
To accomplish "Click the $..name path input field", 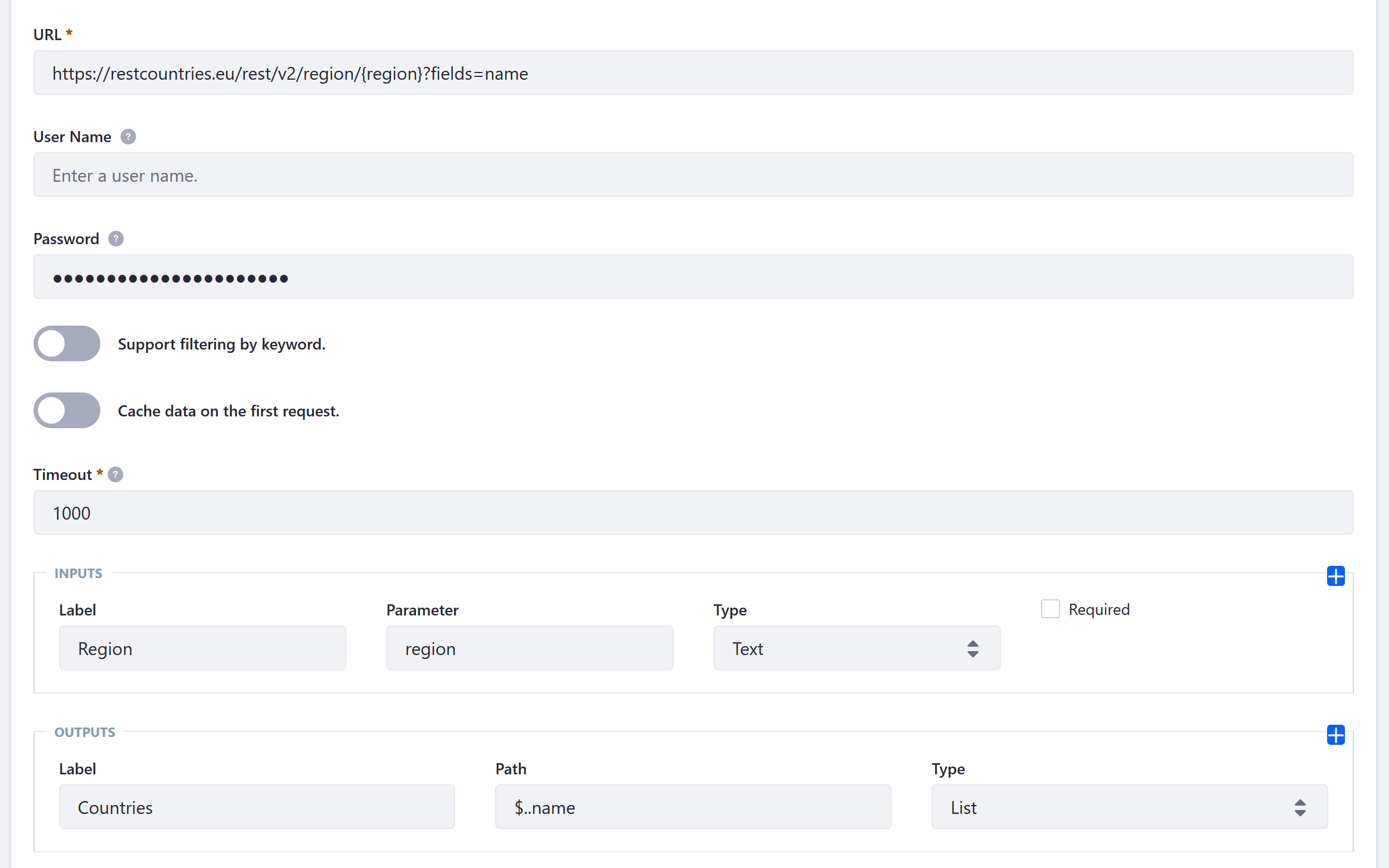I will (x=693, y=807).
